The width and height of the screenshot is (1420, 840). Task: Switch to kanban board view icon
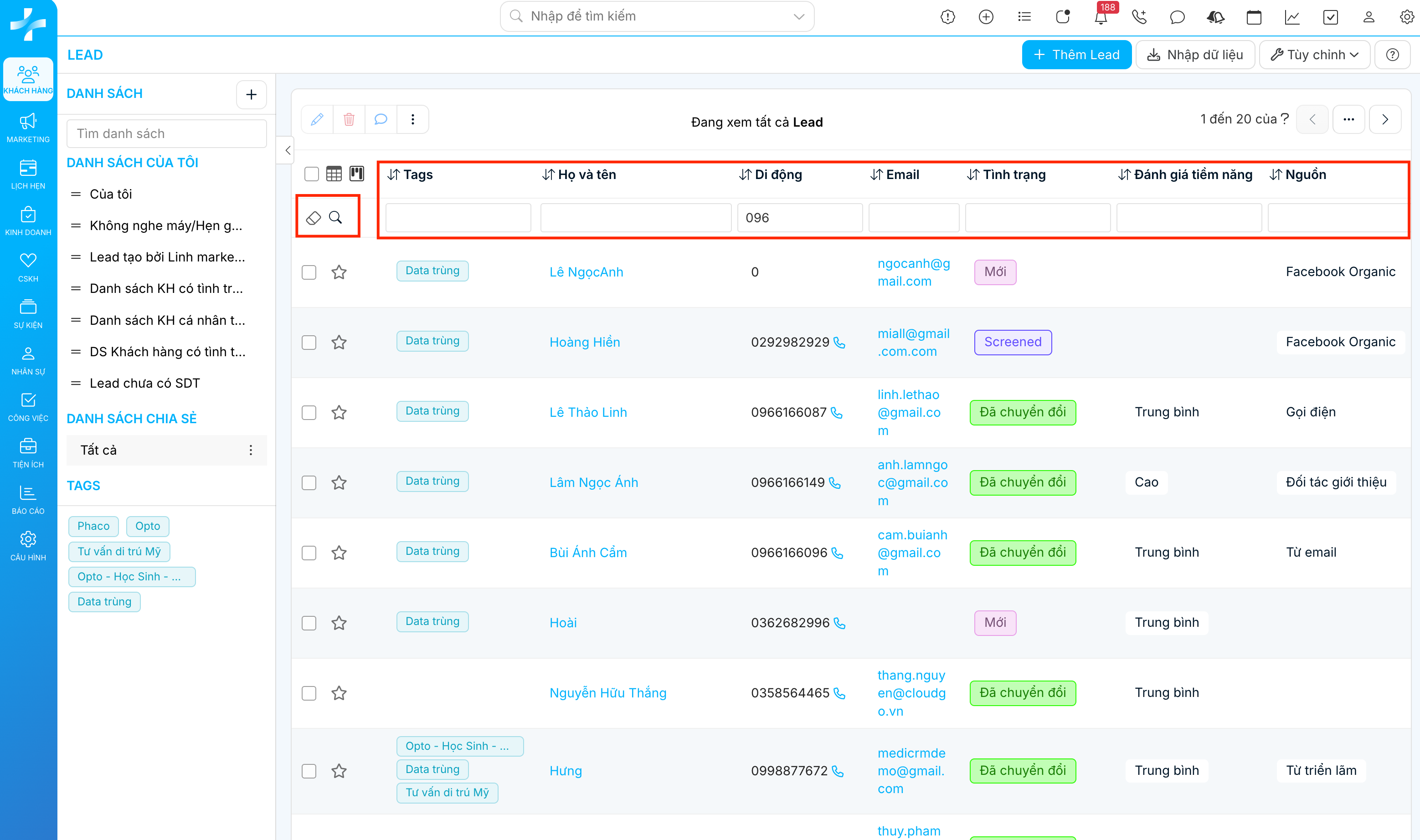click(x=357, y=174)
